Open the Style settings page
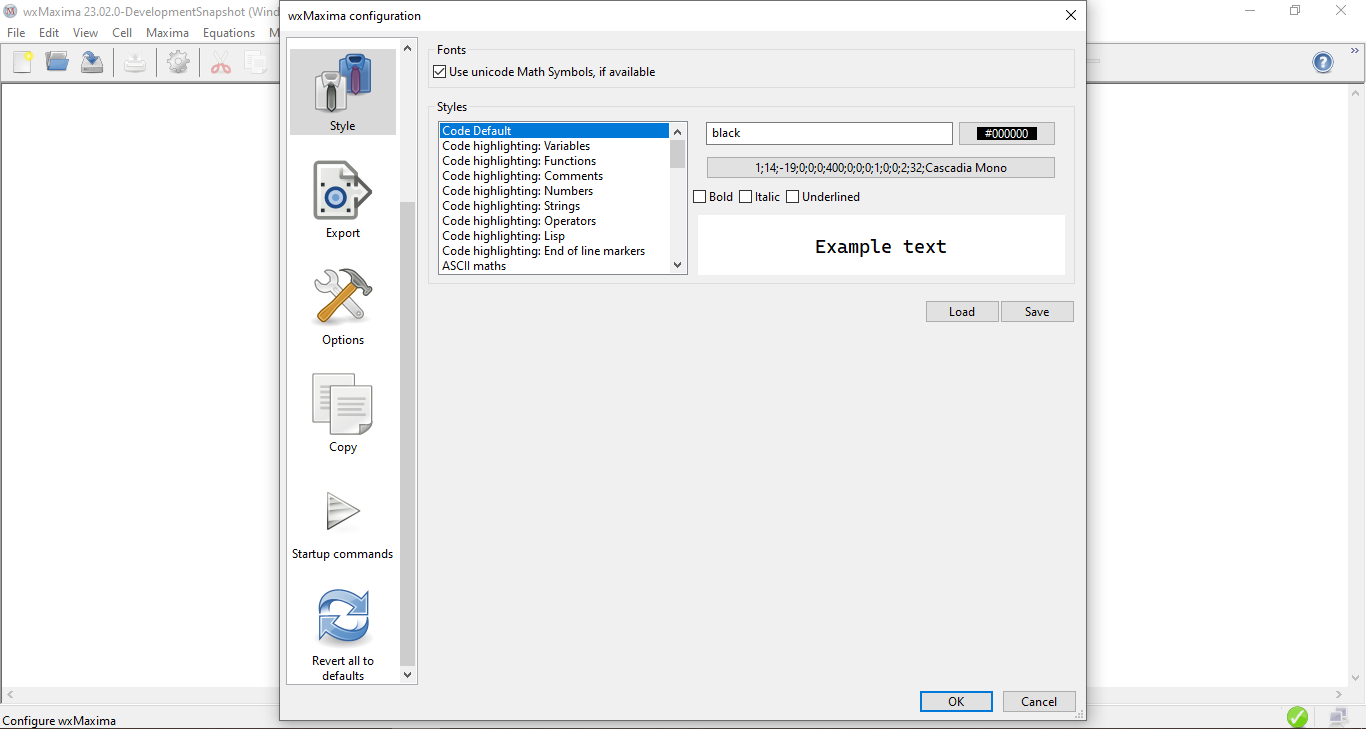This screenshot has width=1366, height=729. click(x=342, y=92)
